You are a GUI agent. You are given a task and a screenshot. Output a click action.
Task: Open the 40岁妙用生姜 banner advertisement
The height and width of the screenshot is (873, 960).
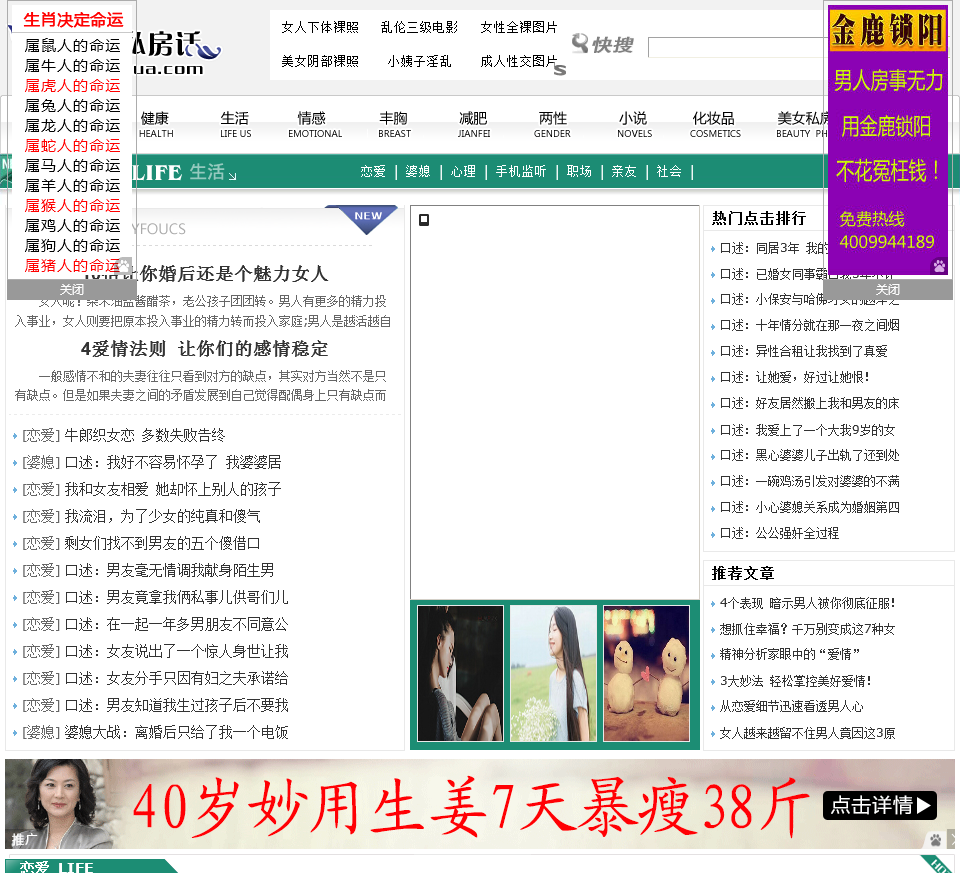pyautogui.click(x=479, y=804)
